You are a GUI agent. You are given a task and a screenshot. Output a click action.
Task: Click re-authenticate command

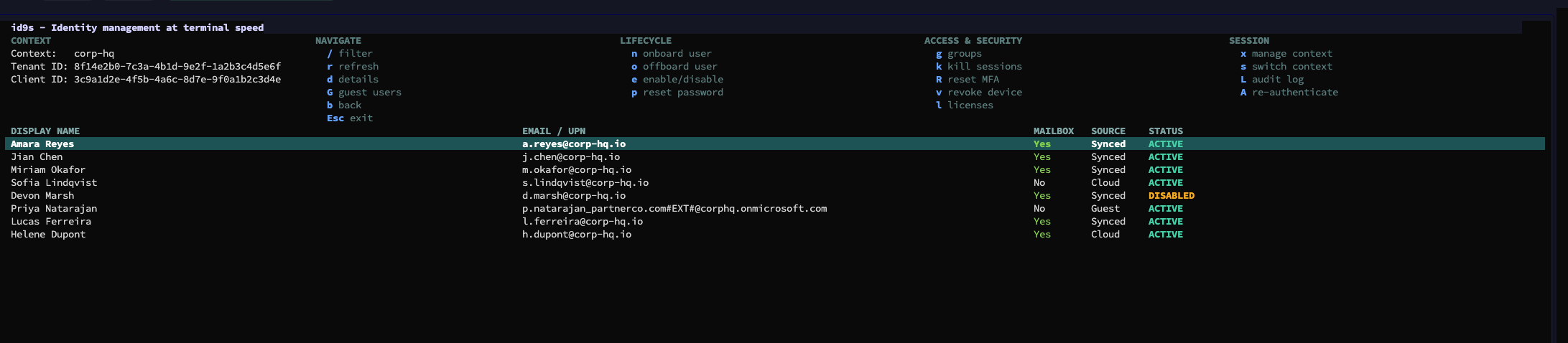coord(1289,93)
